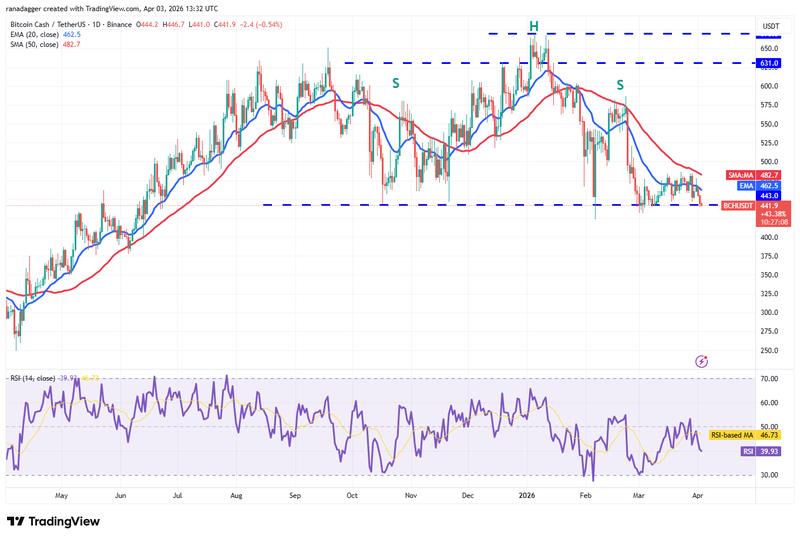800x539 pixels.
Task: Click the 400.0 level on price axis
Action: 770,238
